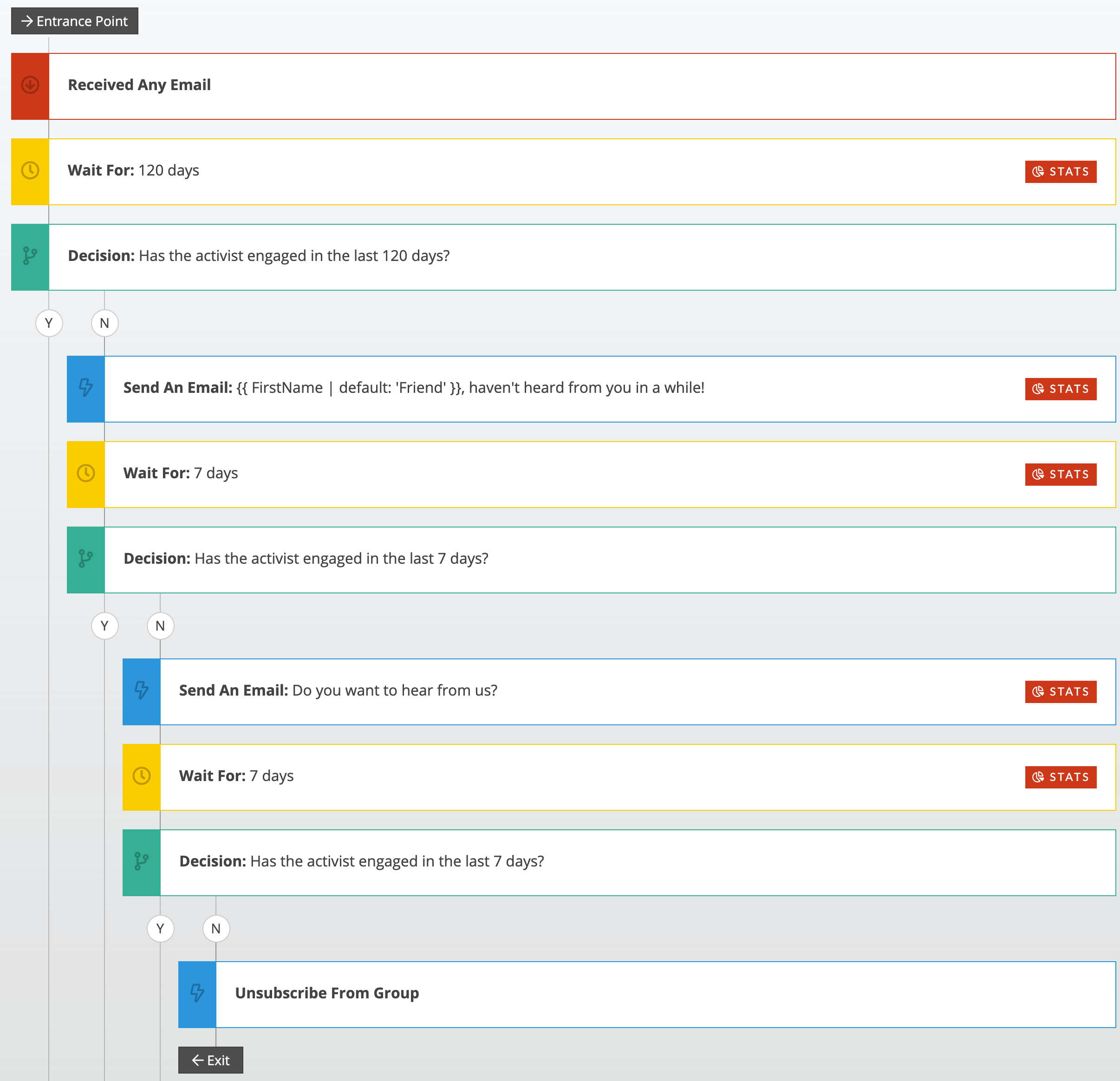This screenshot has height=1081, width=1120.
Task: Click lightning icon on the 'haven't heard from you' email
Action: click(x=86, y=388)
